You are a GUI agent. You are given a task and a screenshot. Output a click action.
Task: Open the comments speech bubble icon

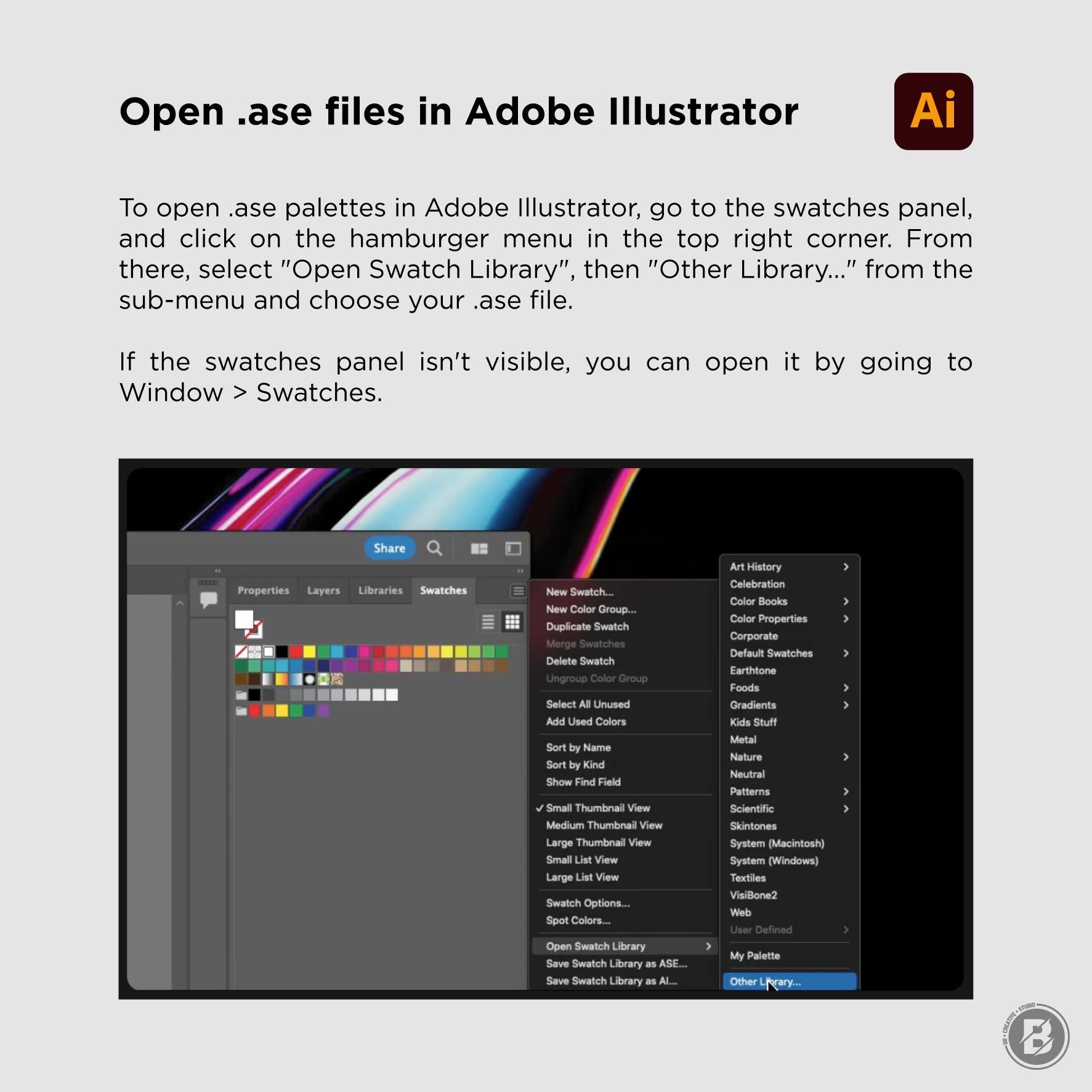click(x=209, y=599)
